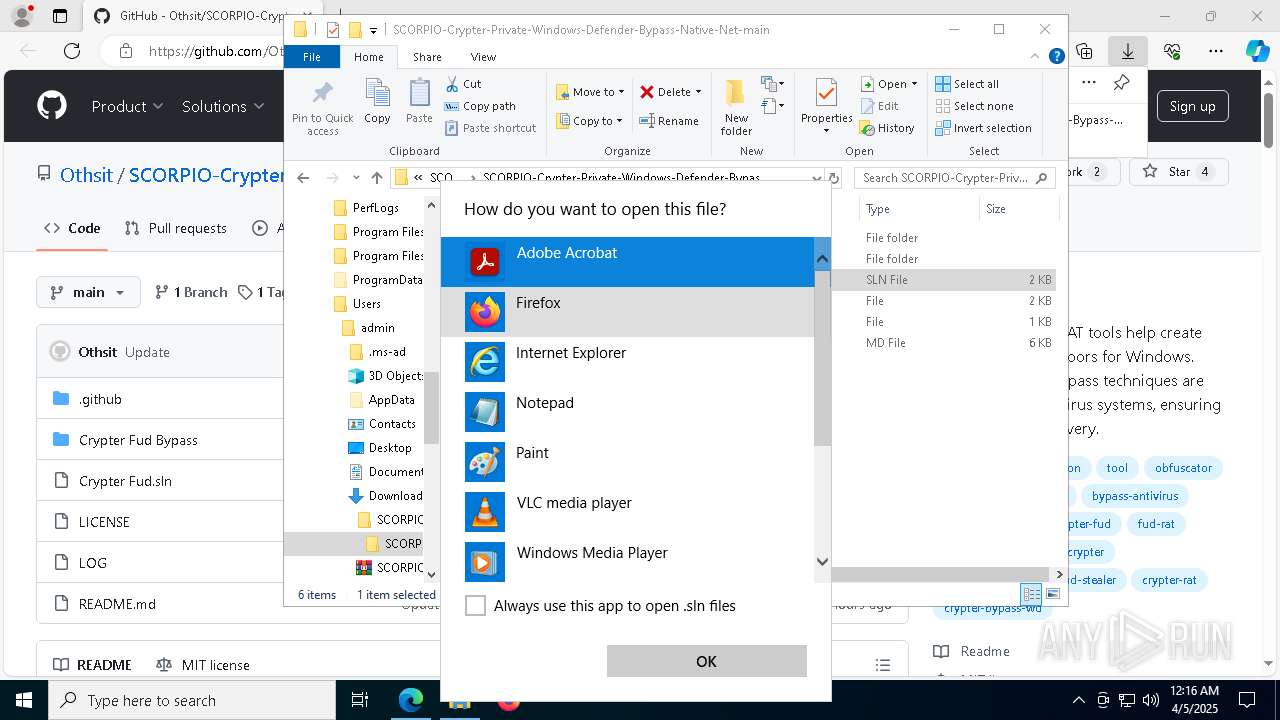Click New folder in ribbon

click(x=736, y=107)
